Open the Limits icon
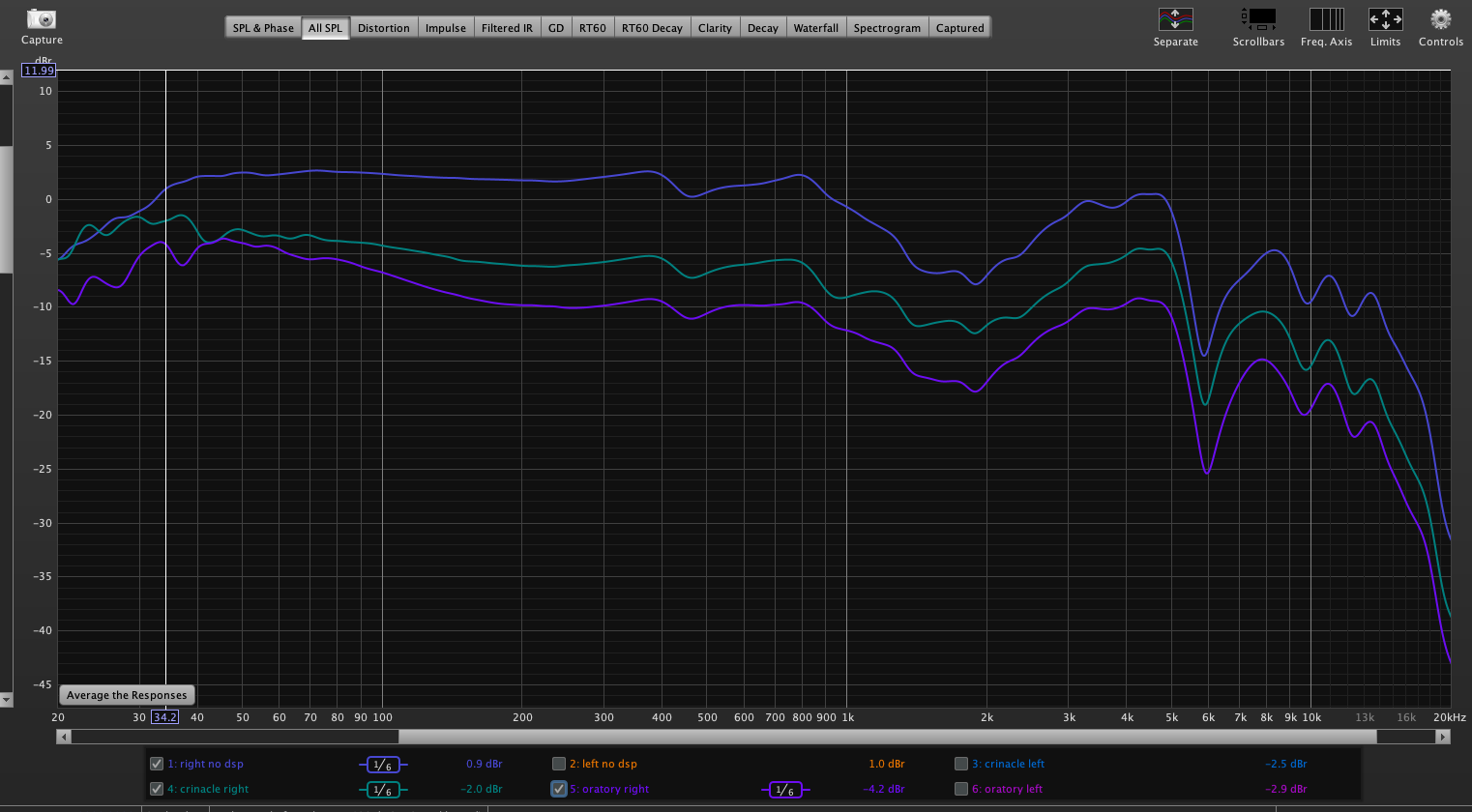This screenshot has height=812, width=1472. point(1385,19)
